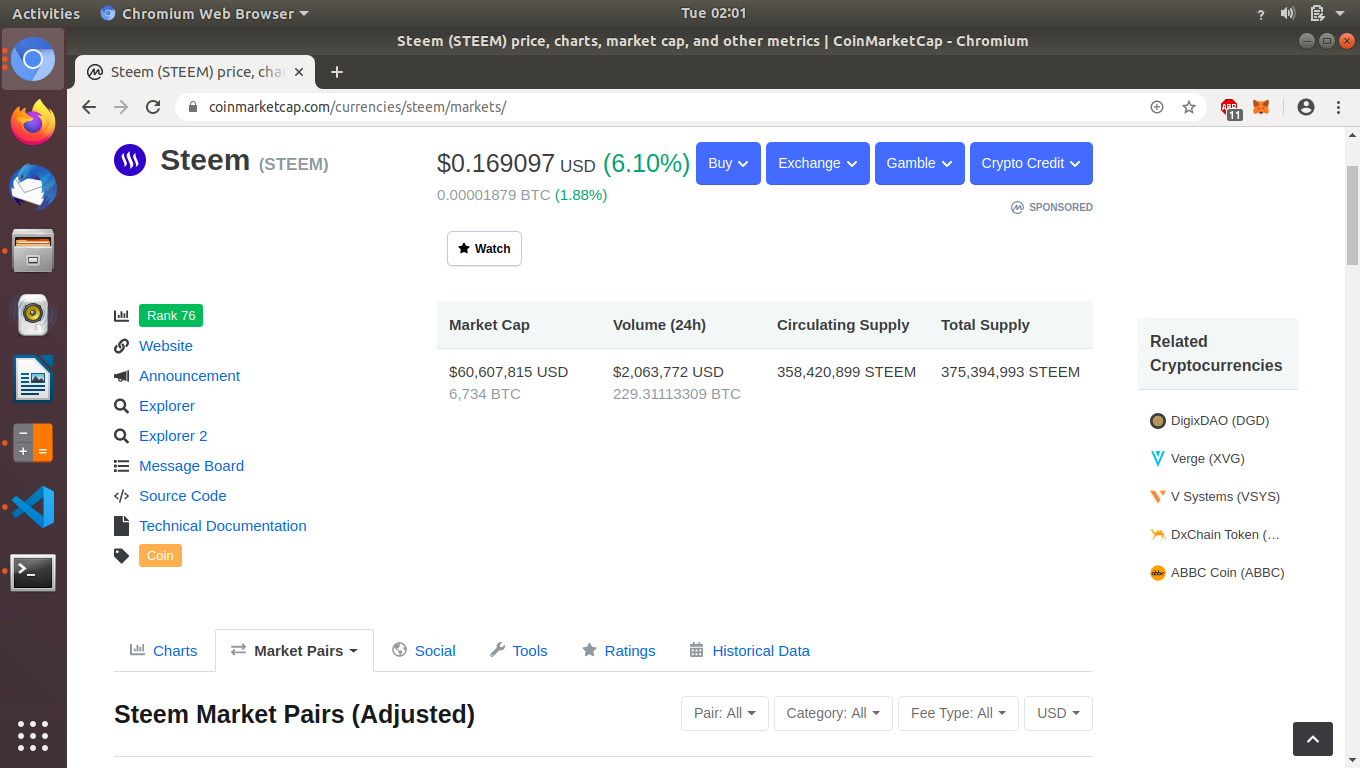Click the V Systems coin icon
Screen dimensions: 1360x768
click(1158, 497)
